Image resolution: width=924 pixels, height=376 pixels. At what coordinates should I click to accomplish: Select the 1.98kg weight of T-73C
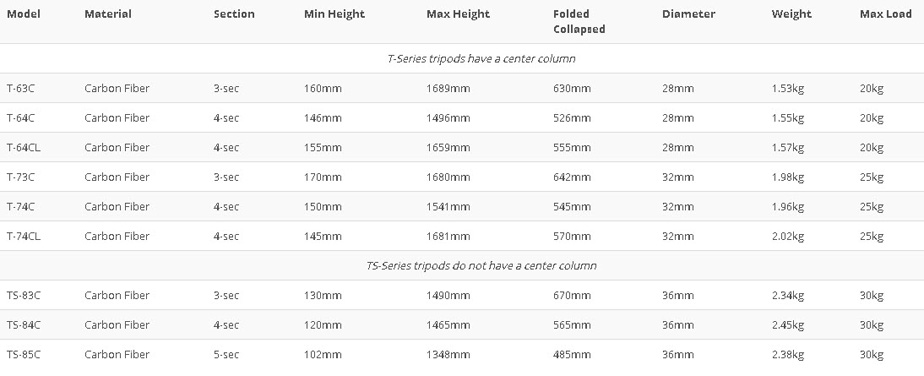tap(788, 177)
